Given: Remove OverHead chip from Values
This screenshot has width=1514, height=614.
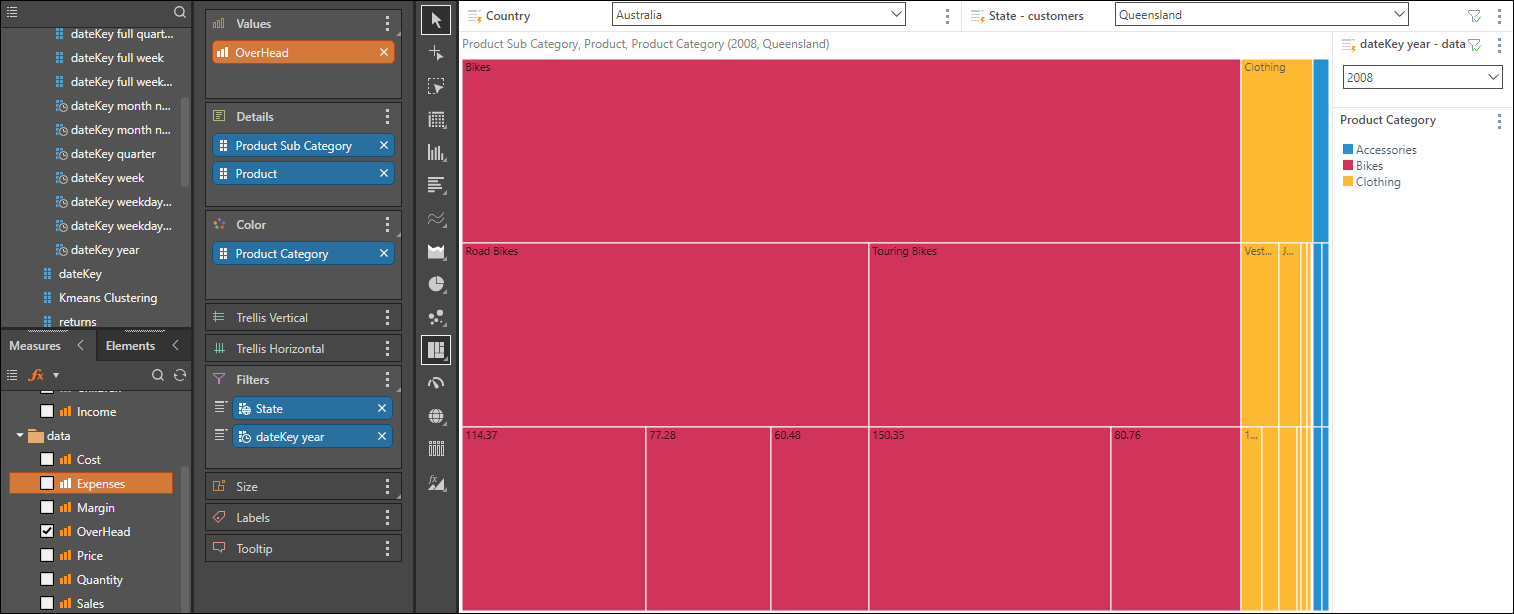Looking at the screenshot, I should coord(384,52).
